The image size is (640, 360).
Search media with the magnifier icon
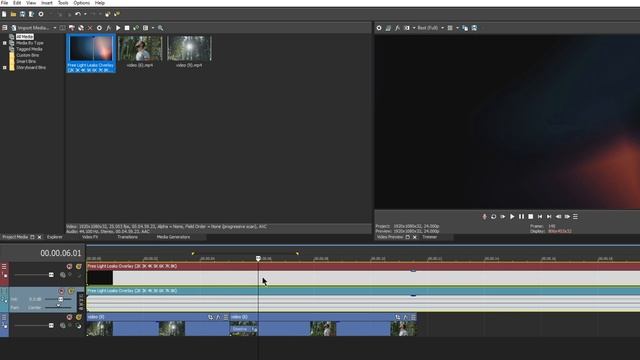(x=160, y=28)
